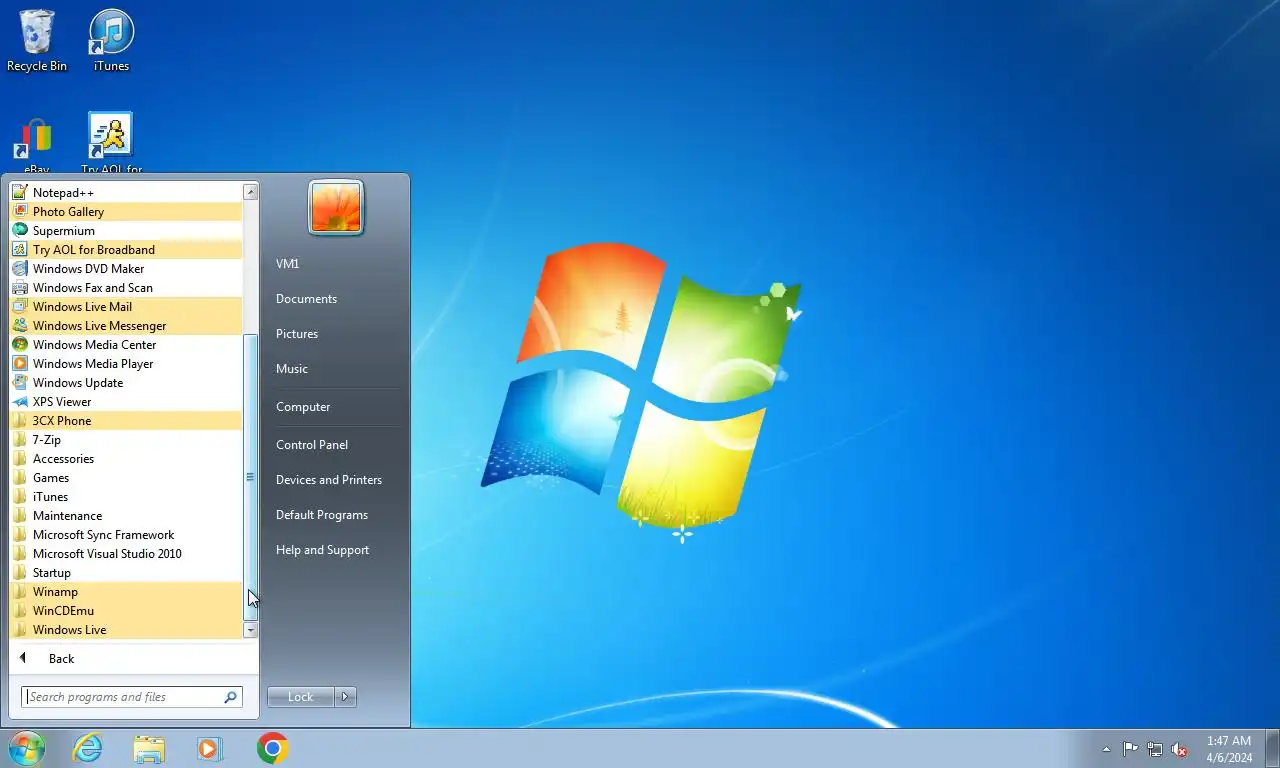Launch XPS Viewer
The width and height of the screenshot is (1280, 768).
coord(126,401)
